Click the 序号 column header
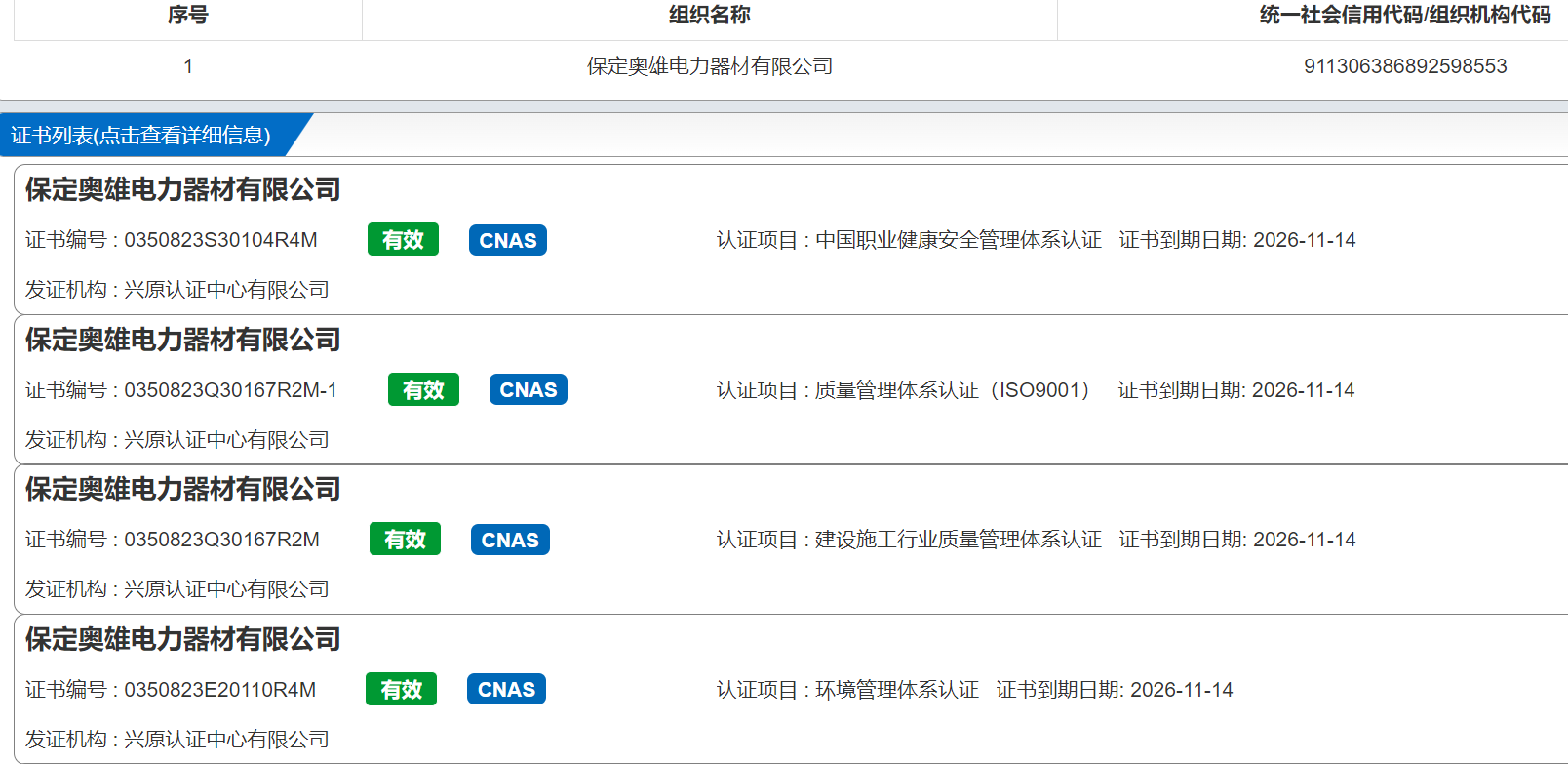 point(188,15)
